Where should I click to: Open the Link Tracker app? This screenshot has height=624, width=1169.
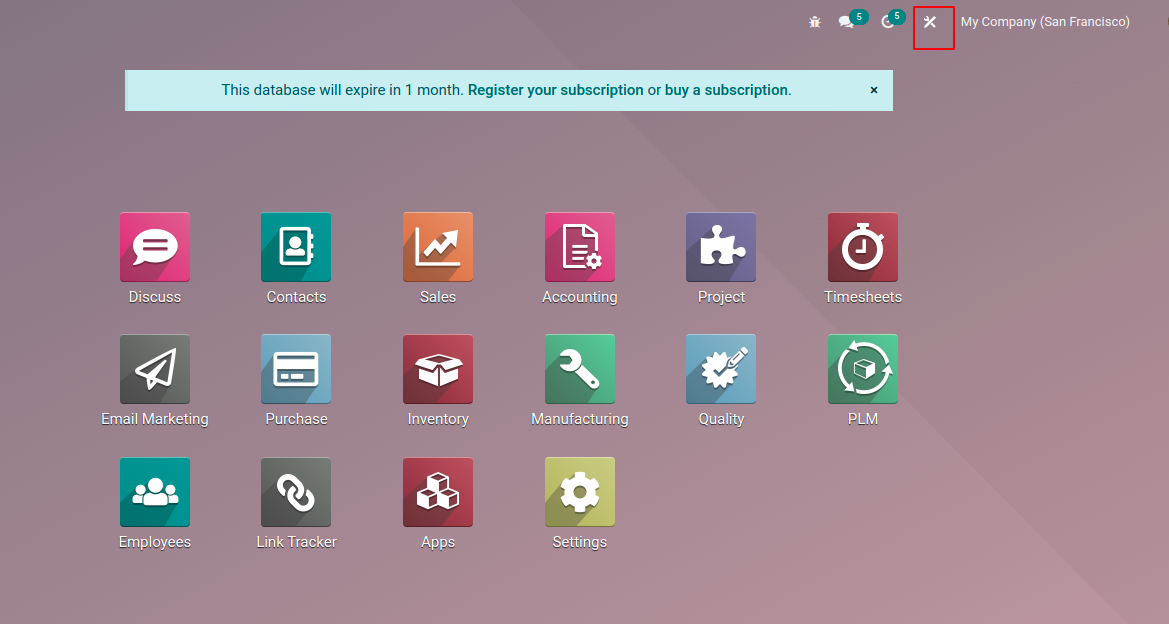click(296, 492)
